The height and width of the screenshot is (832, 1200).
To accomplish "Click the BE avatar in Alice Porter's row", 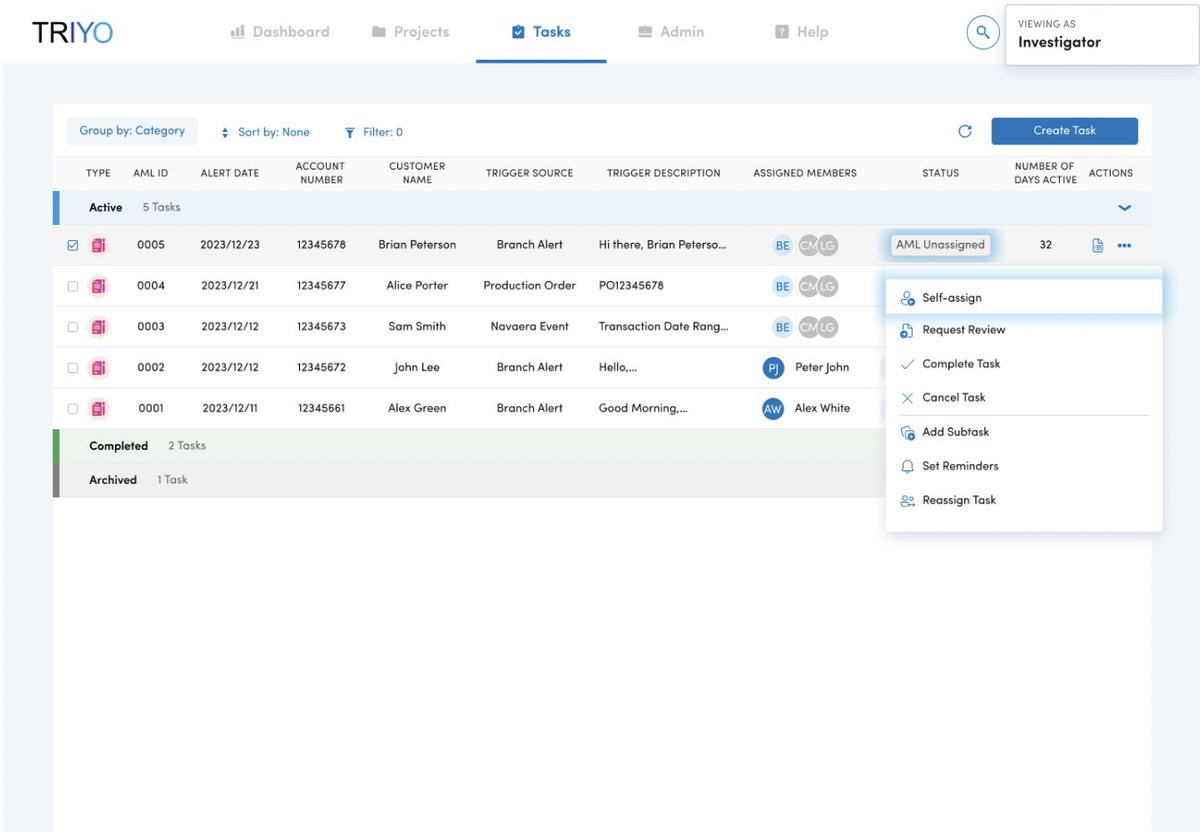I will tap(783, 286).
